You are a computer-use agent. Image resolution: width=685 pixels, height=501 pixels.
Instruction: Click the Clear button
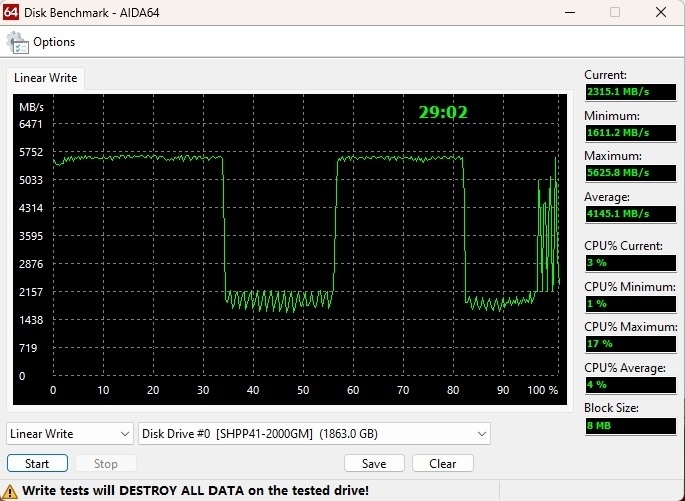tap(443, 463)
